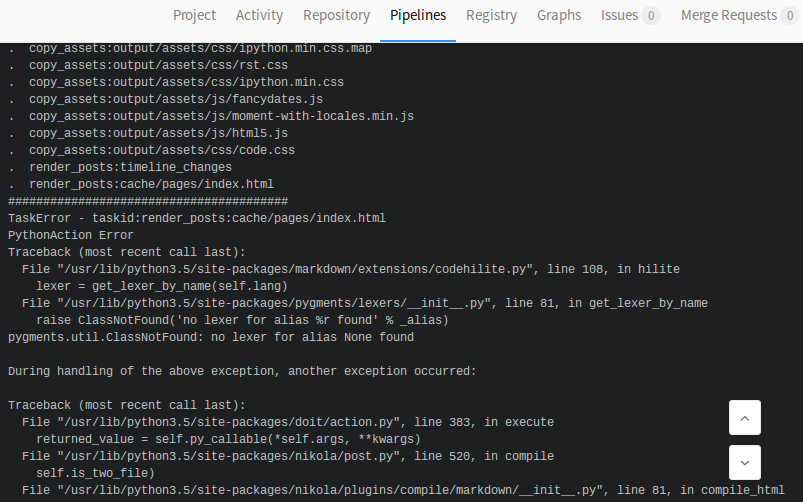Select the Pipelines tab

(418, 15)
